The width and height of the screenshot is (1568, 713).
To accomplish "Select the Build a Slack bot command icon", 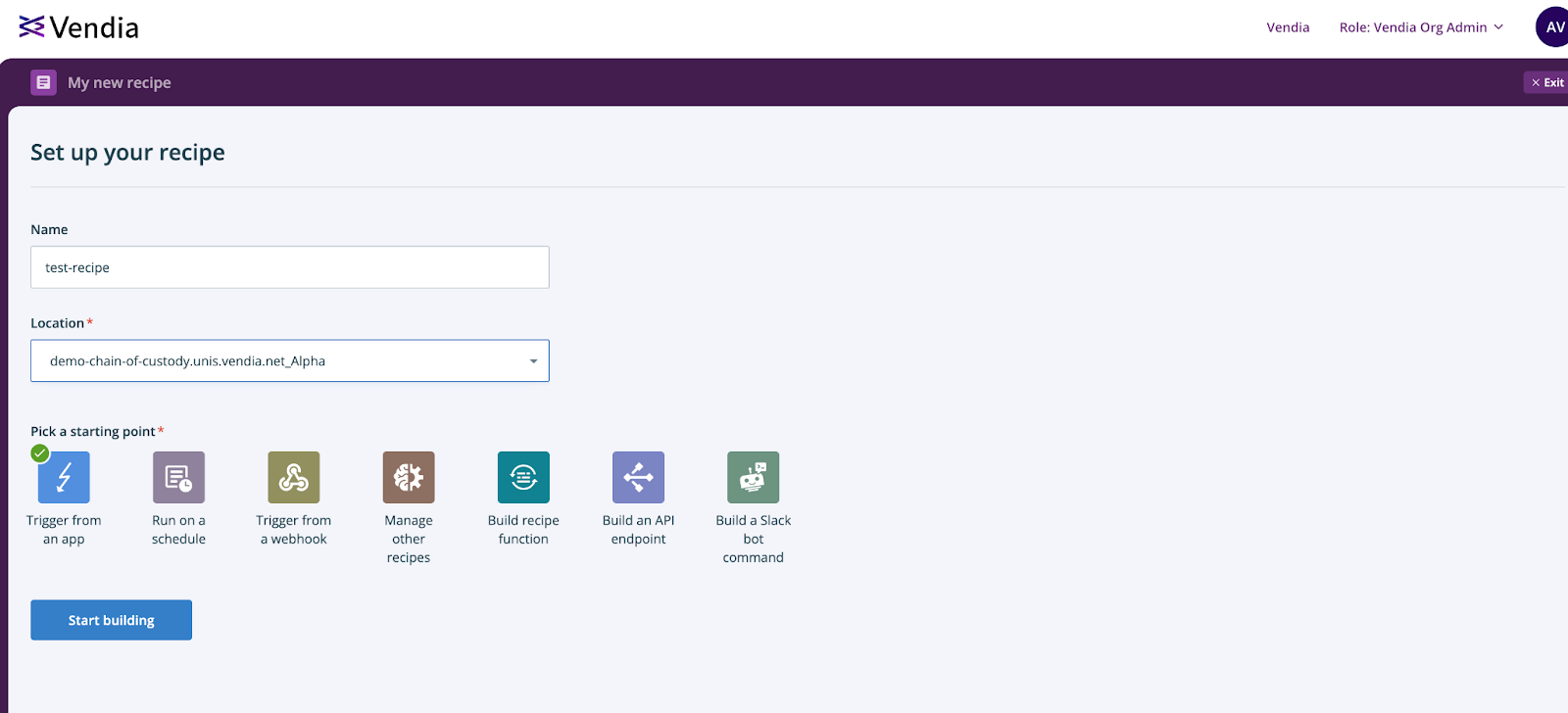I will pyautogui.click(x=753, y=477).
